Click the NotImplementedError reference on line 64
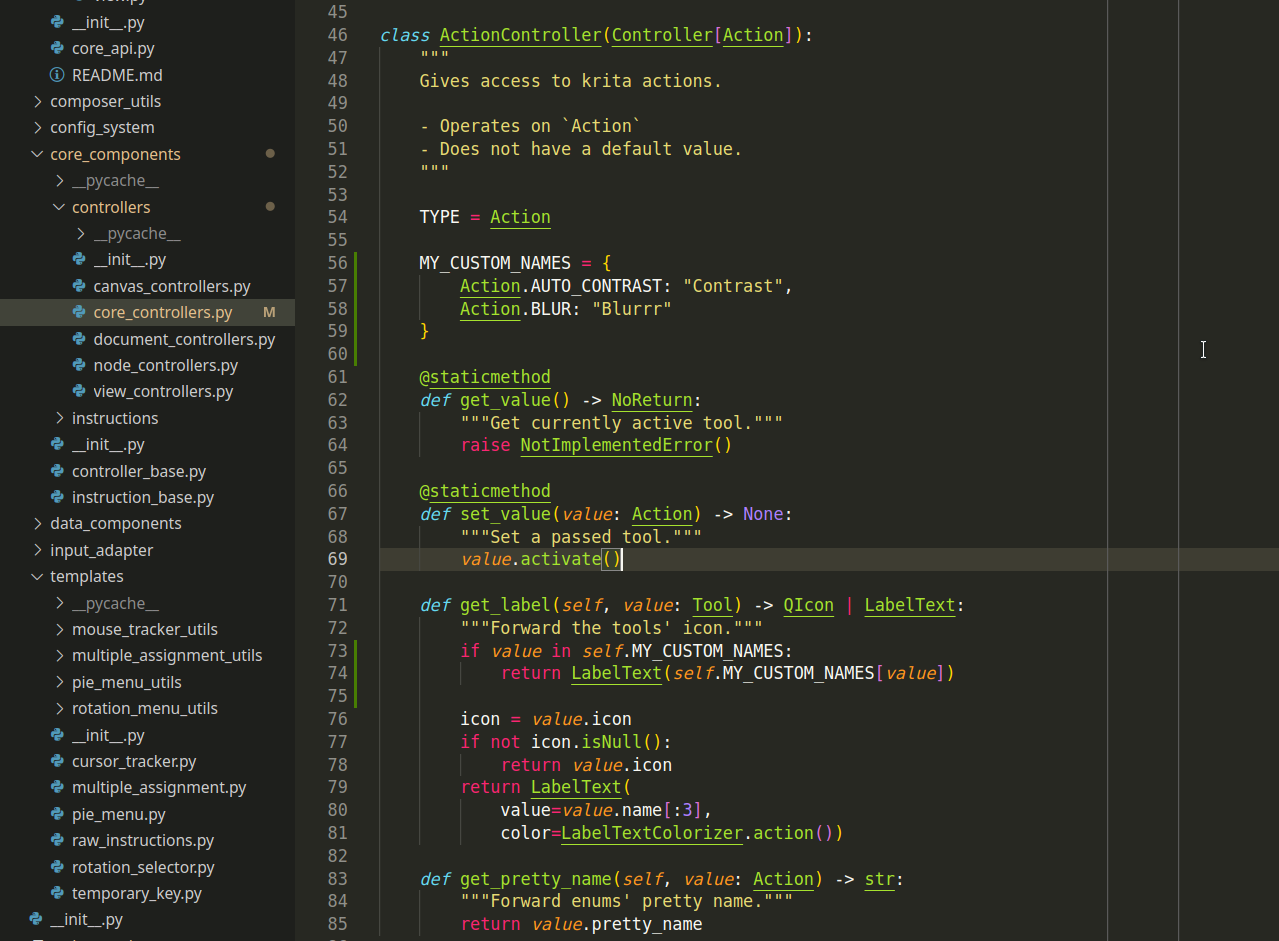The image size is (1279, 941). coord(616,445)
